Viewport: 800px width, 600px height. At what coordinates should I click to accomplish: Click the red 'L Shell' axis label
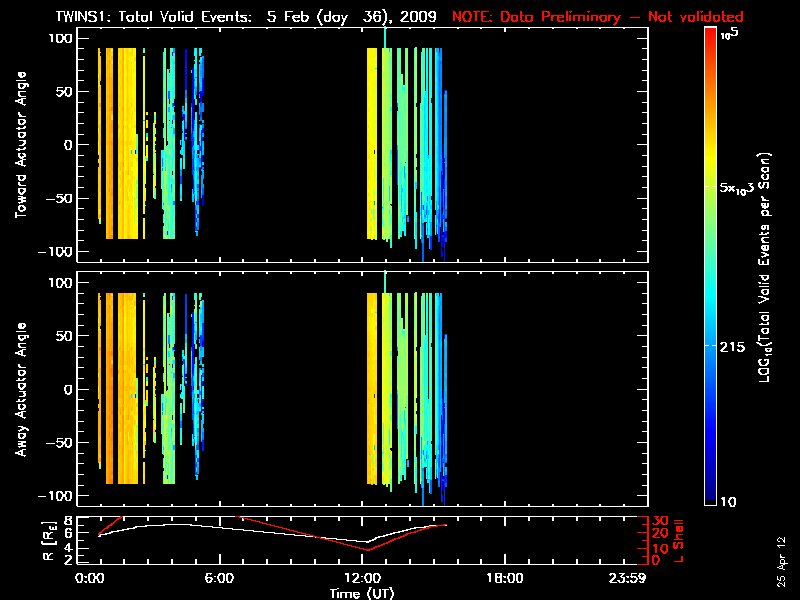pyautogui.click(x=679, y=540)
